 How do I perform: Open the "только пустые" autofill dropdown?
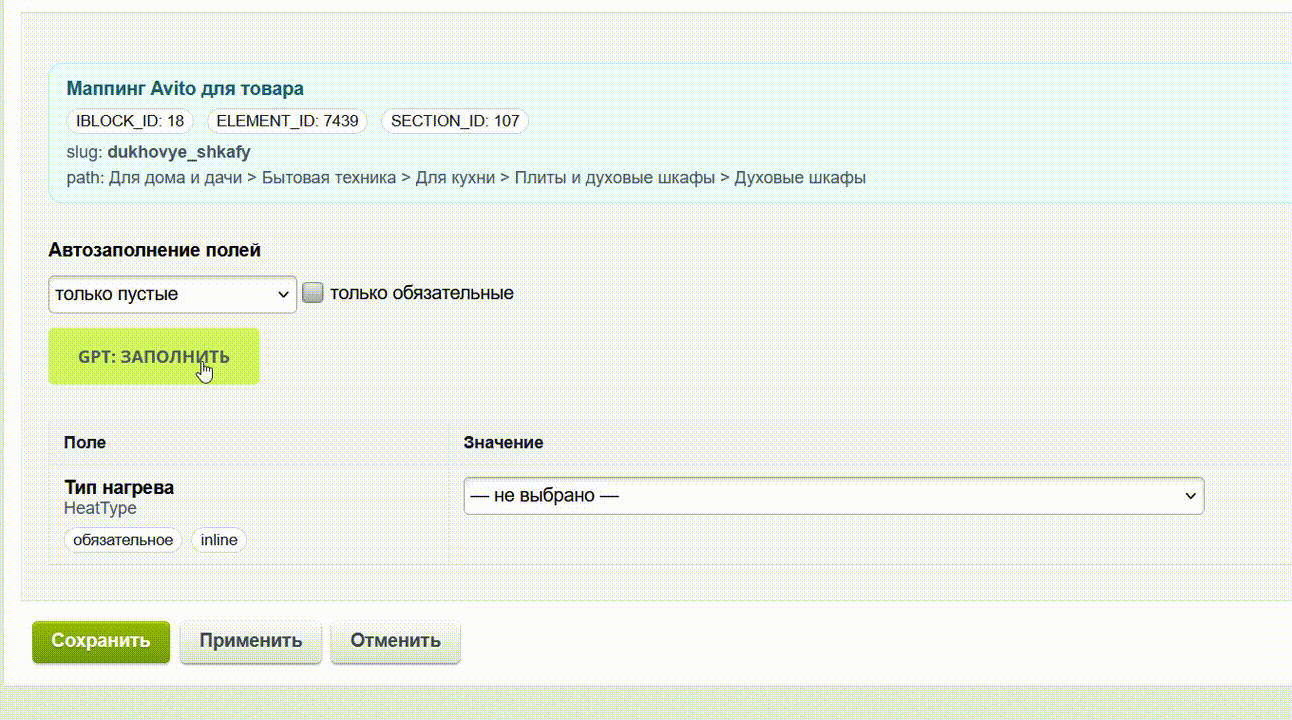[x=172, y=294]
